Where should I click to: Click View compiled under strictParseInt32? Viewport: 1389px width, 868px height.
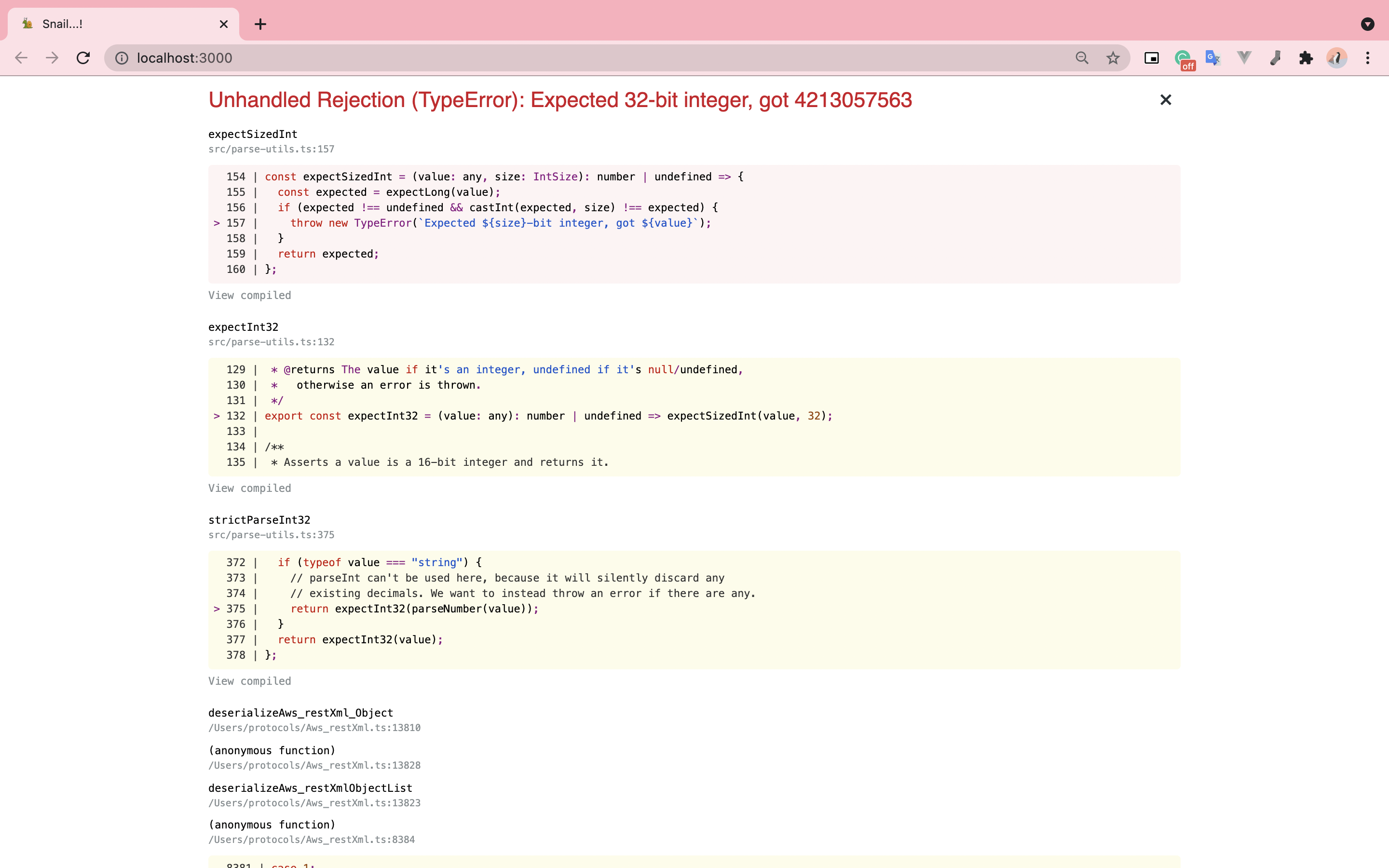(249, 681)
